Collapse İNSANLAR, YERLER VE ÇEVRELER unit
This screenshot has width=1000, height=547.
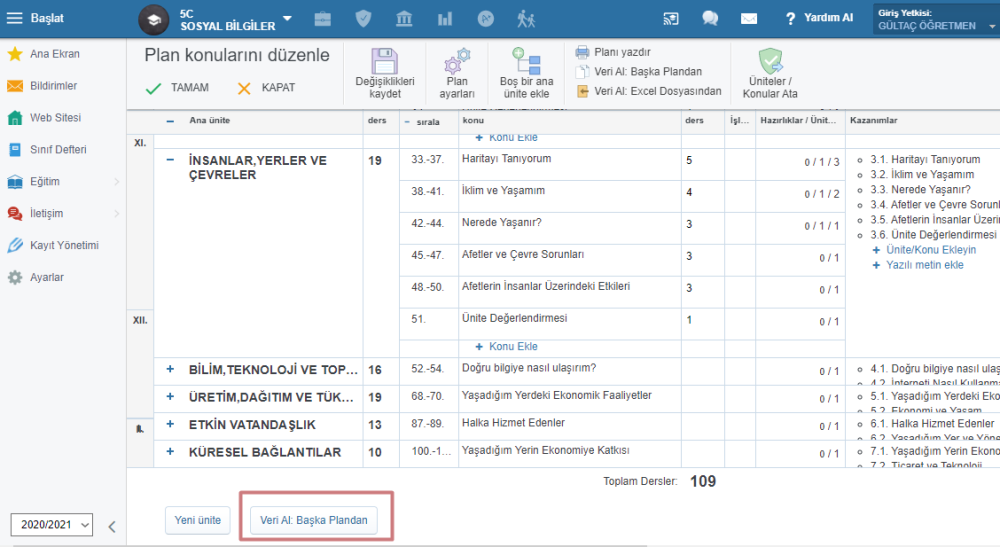click(x=170, y=160)
